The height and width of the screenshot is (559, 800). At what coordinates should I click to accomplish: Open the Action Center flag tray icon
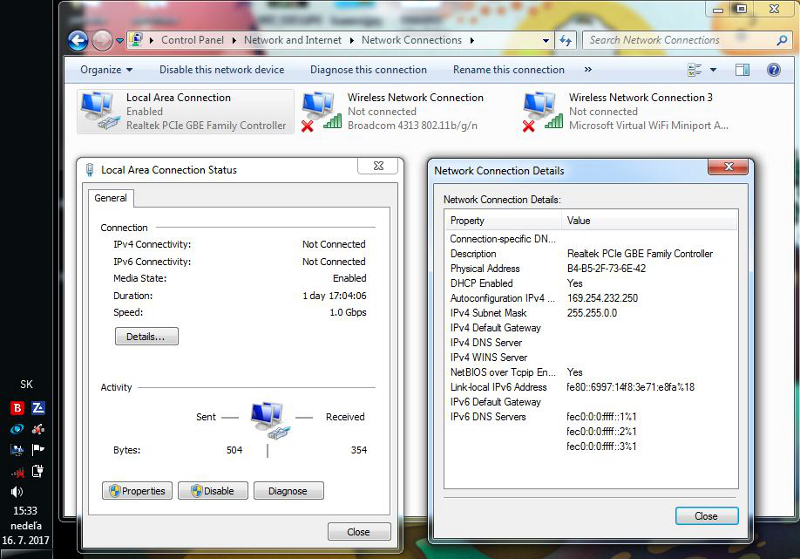point(38,450)
